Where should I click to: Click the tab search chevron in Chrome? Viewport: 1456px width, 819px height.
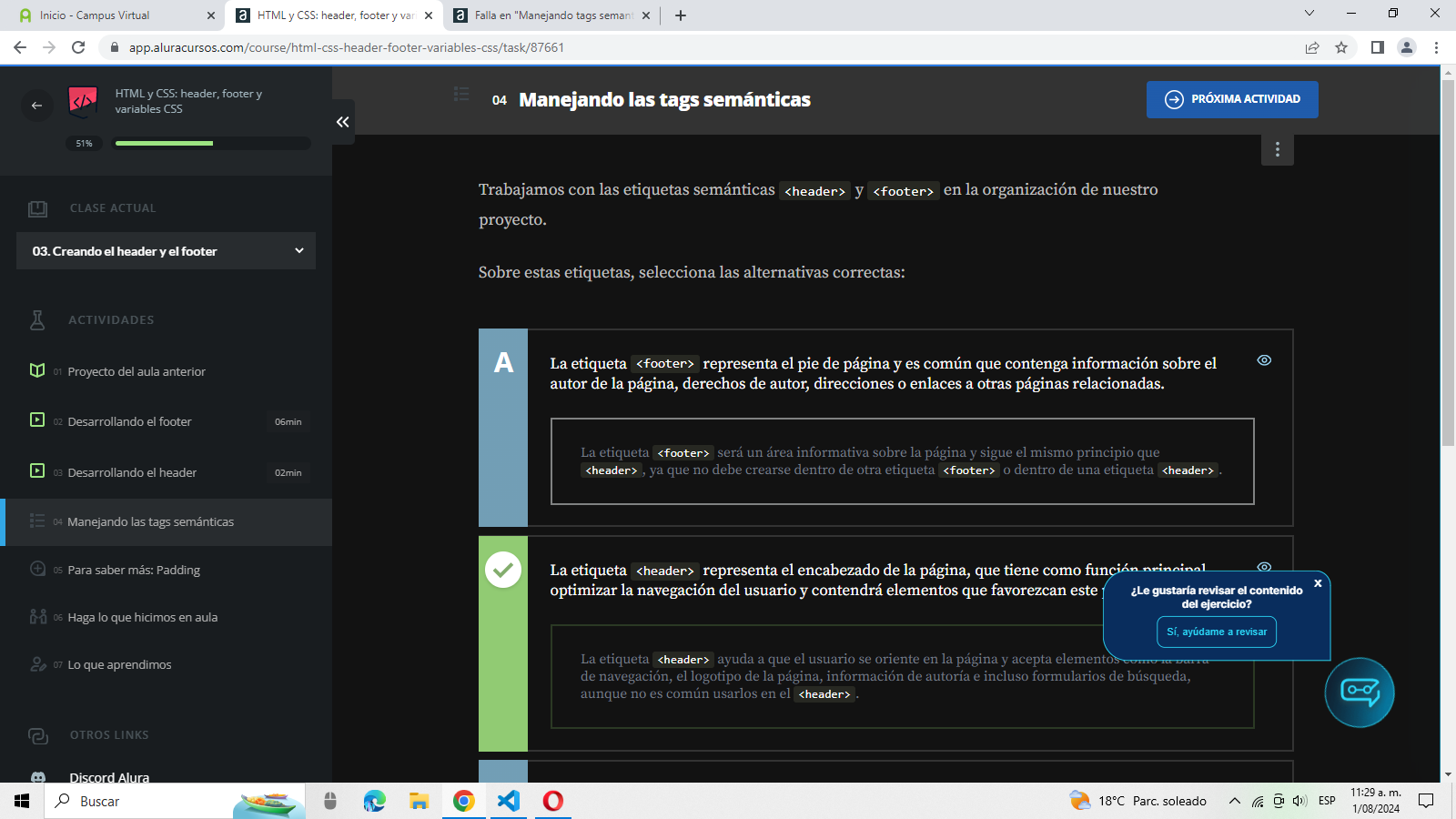click(x=1309, y=14)
